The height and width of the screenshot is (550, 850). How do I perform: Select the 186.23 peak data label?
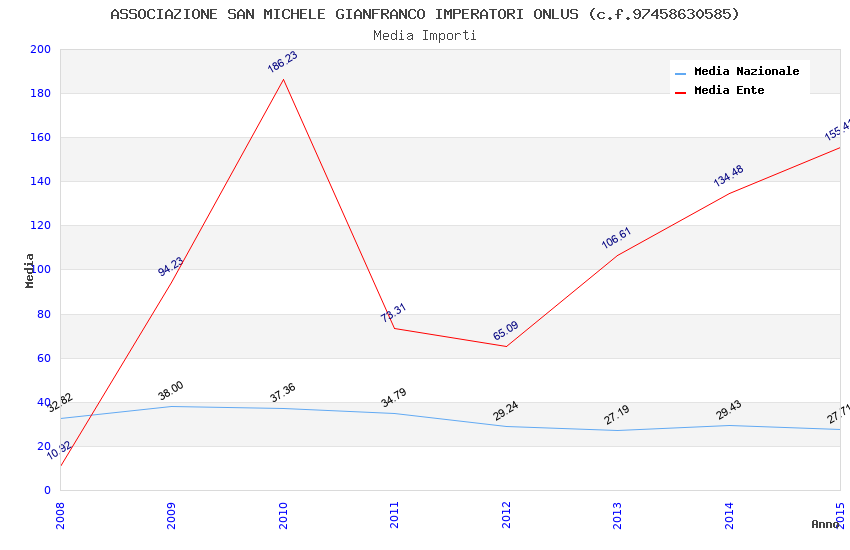282,61
